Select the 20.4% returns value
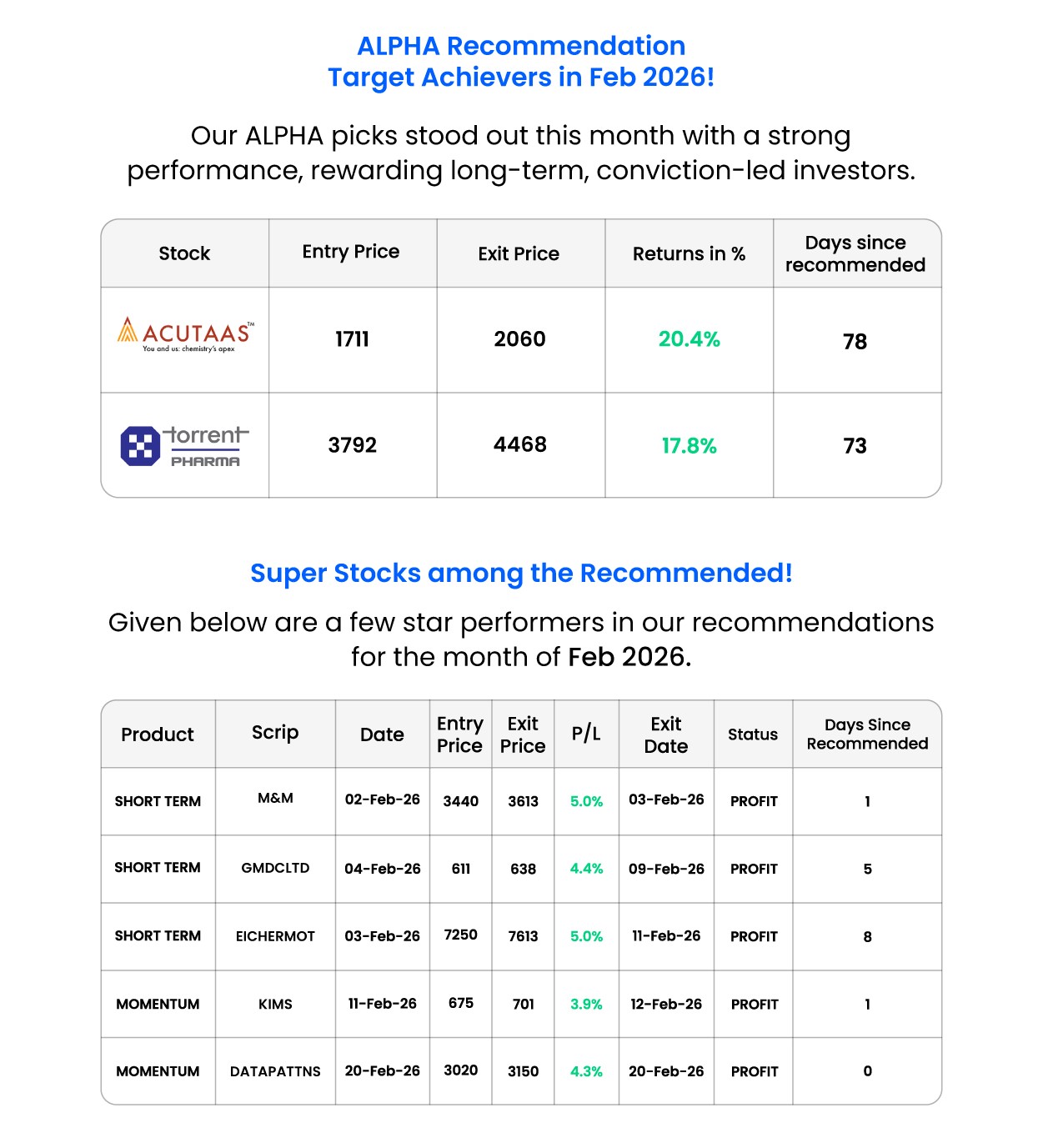This screenshot has height=1148, width=1043. [x=689, y=339]
